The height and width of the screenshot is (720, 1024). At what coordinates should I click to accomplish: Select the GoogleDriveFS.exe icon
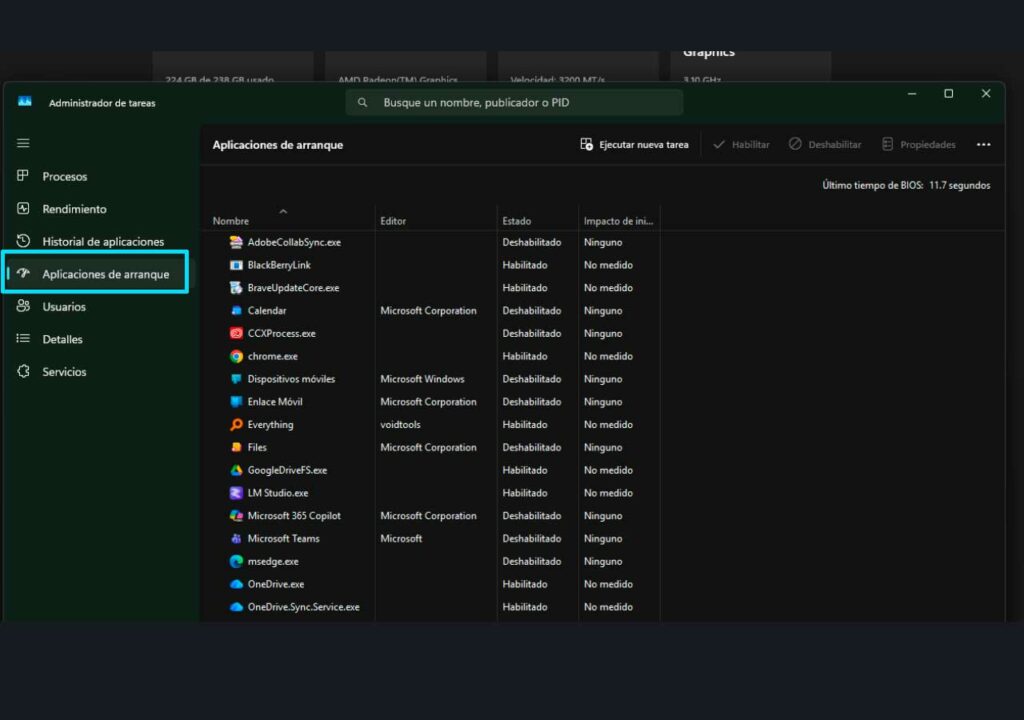point(236,470)
